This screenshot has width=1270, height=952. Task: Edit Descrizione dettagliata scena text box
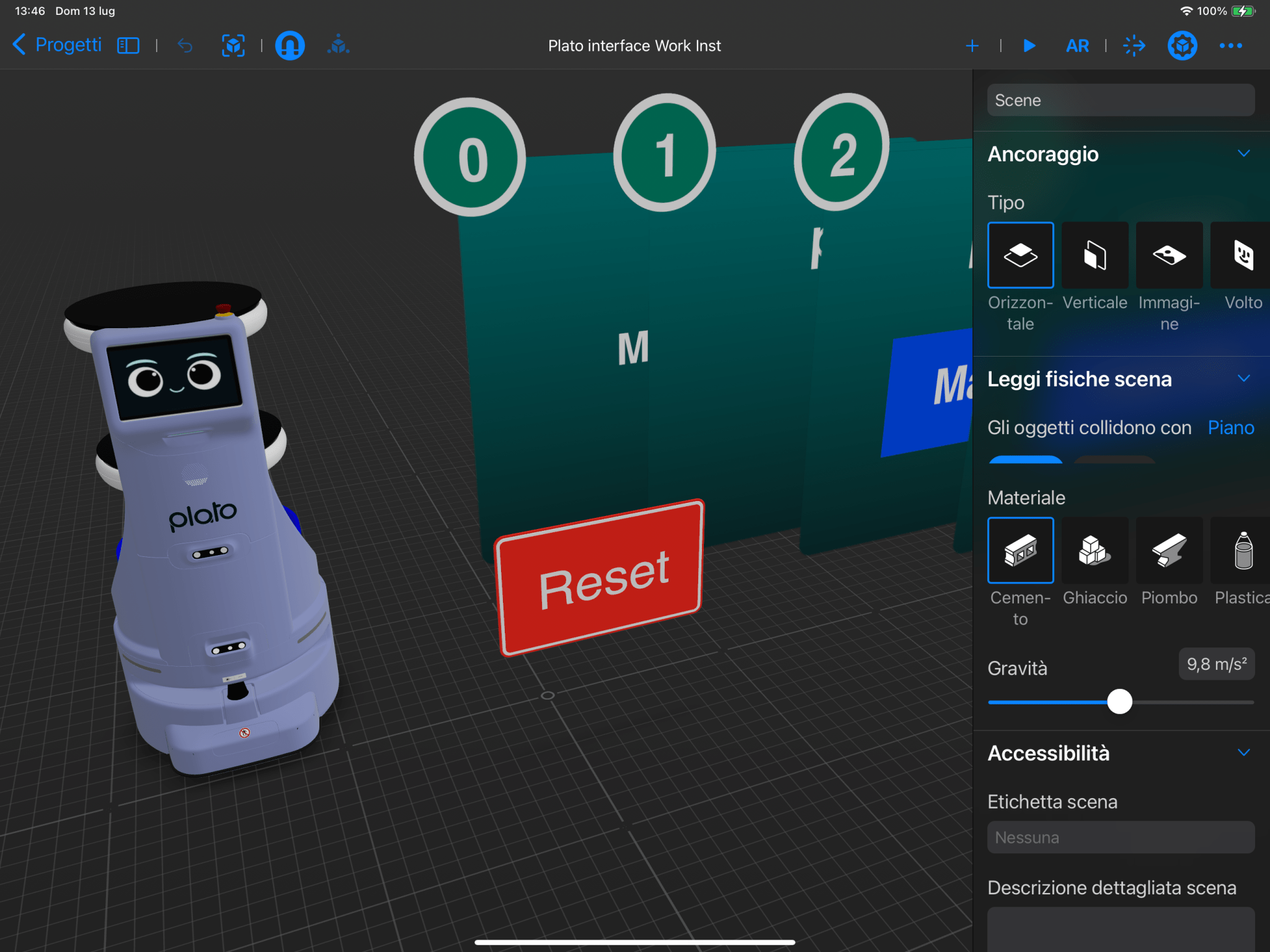(1121, 929)
